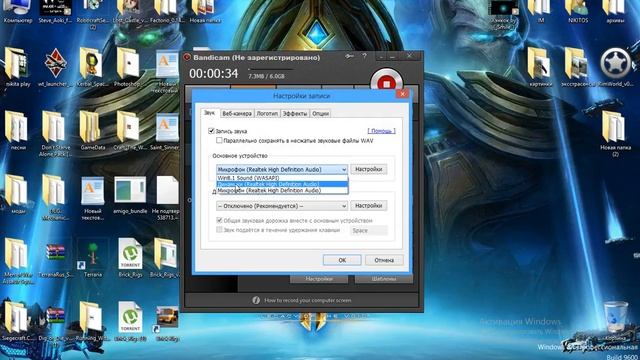Image resolution: width=640 pixels, height=360 pixels.
Task: Open the Lost_Castle folder icon
Action: [x=129, y=11]
